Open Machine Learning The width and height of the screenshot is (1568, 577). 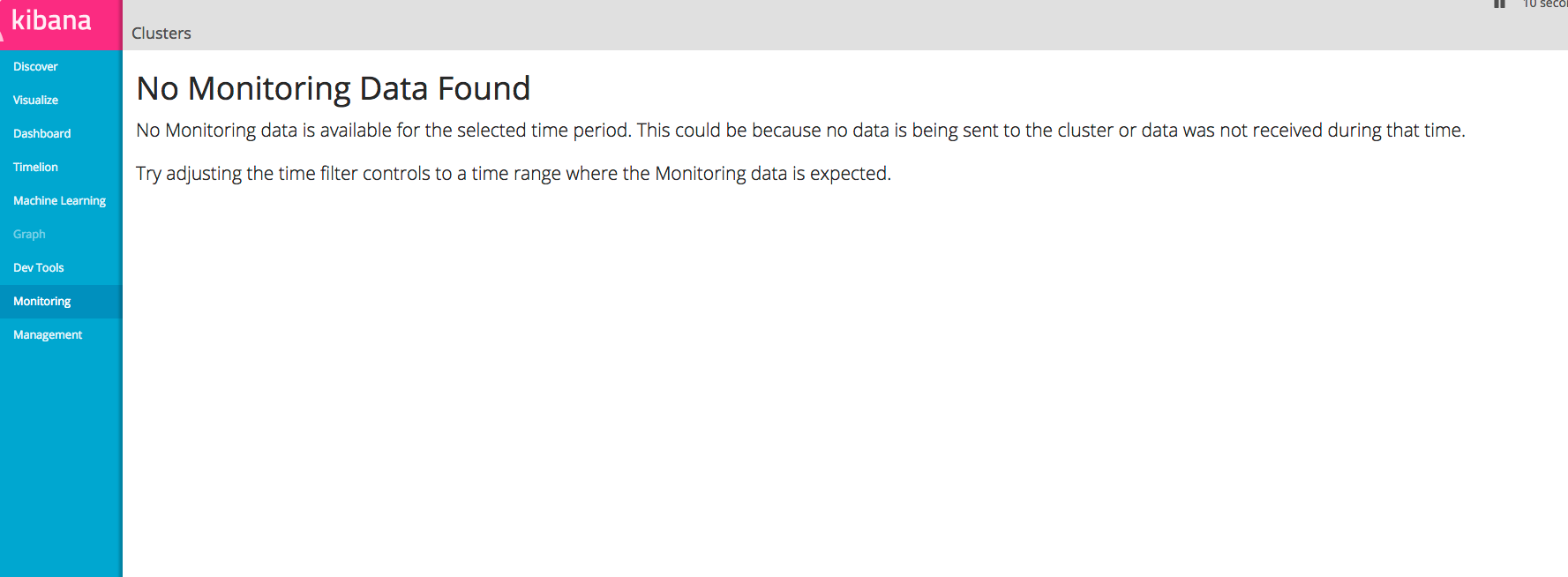pyautogui.click(x=61, y=201)
